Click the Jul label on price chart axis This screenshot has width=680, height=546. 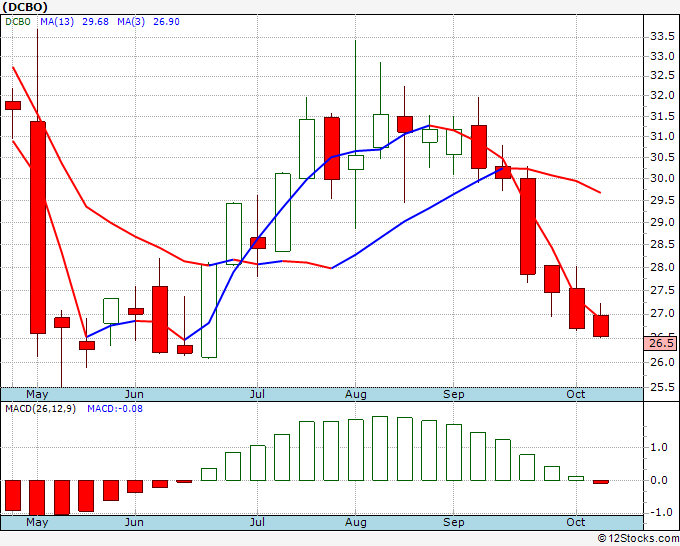tap(257, 393)
